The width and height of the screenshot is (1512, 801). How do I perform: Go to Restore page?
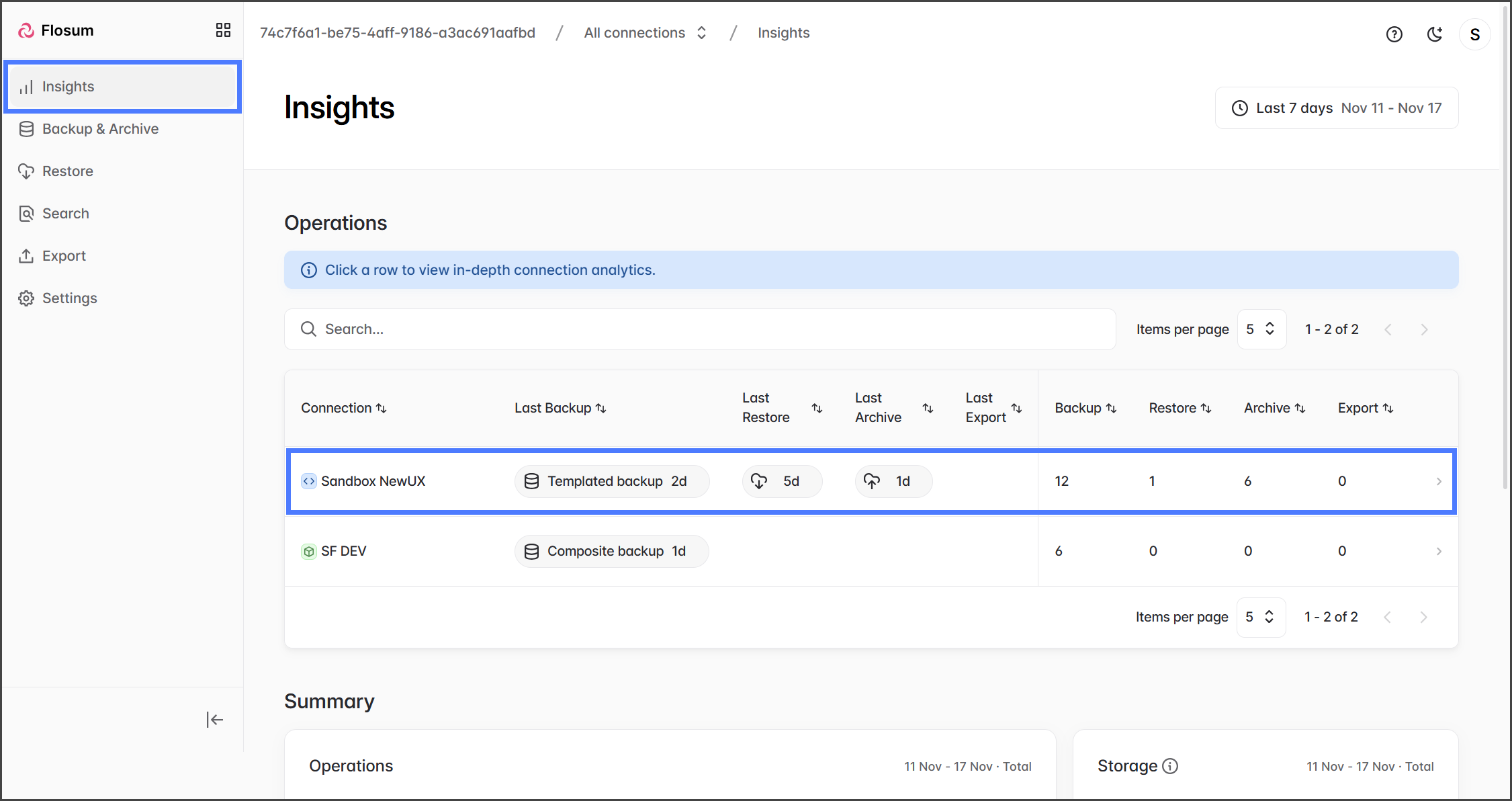coord(67,171)
